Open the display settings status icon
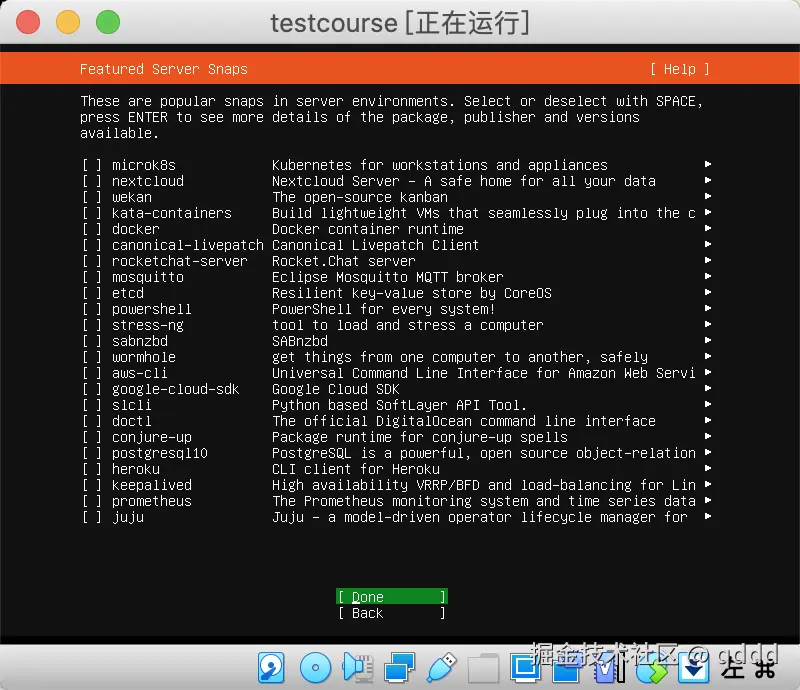 point(525,667)
